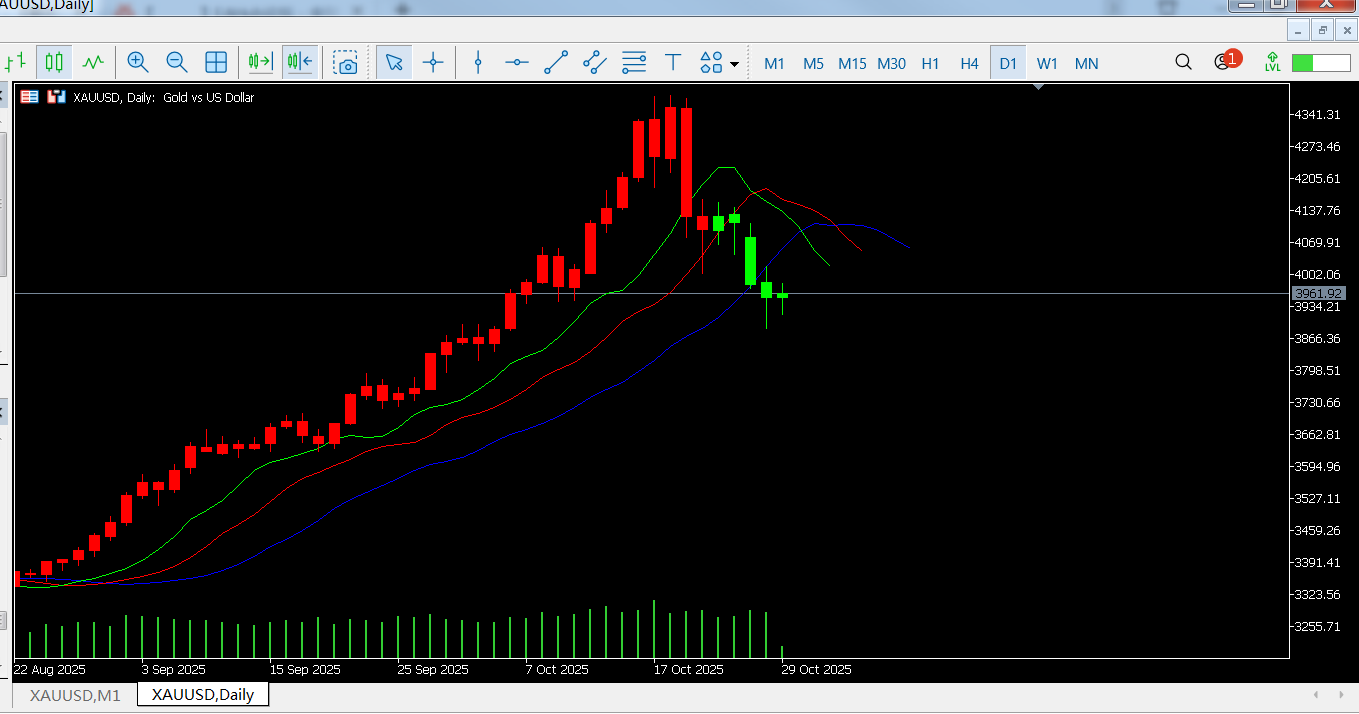Switch chart to bar chart mode
Viewport: 1359px width, 714px height.
coord(14,63)
